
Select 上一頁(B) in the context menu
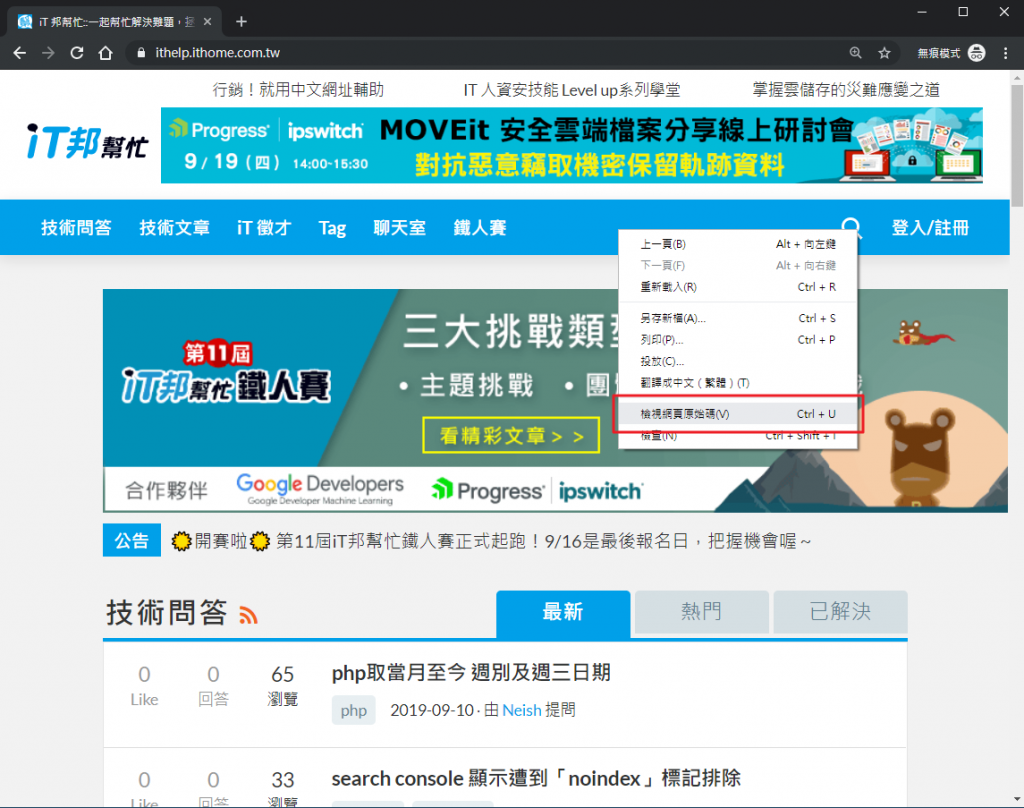738,244
